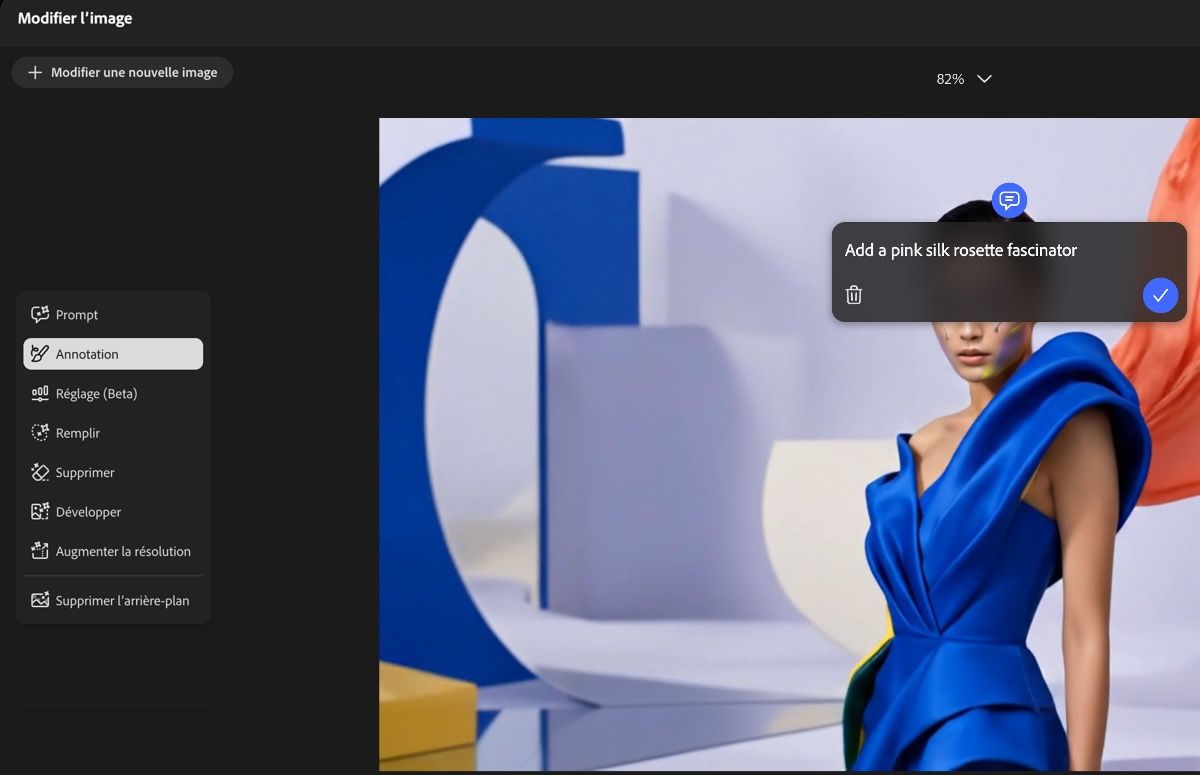Choose the Développer label in tool list
Viewport: 1200px width, 775px height.
88,512
